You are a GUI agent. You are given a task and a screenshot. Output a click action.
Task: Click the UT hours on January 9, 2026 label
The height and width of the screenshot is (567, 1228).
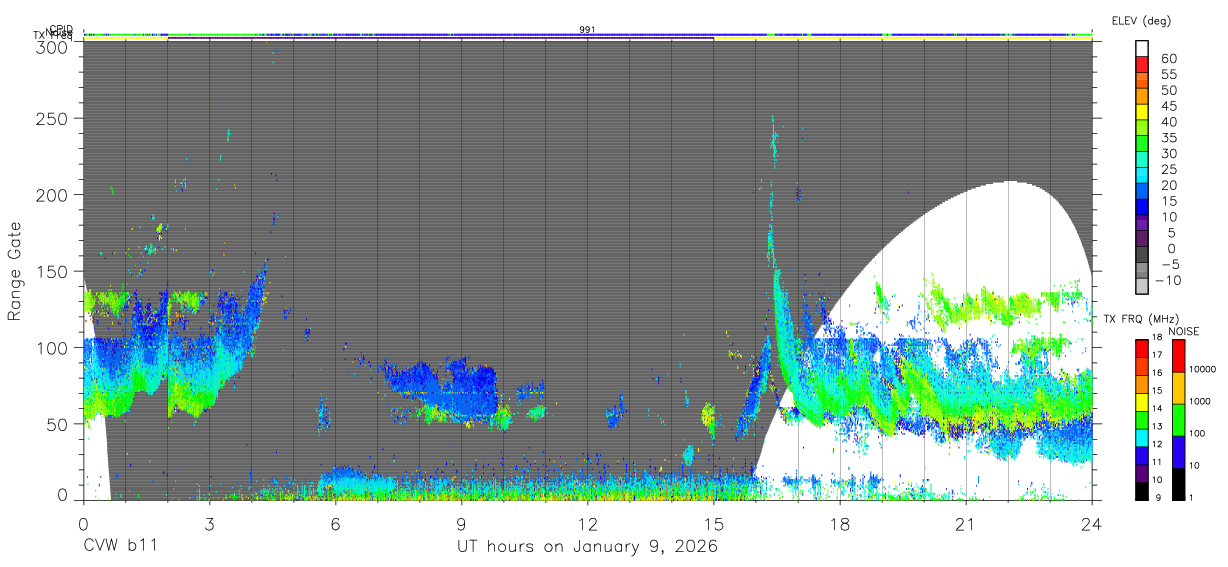(587, 547)
